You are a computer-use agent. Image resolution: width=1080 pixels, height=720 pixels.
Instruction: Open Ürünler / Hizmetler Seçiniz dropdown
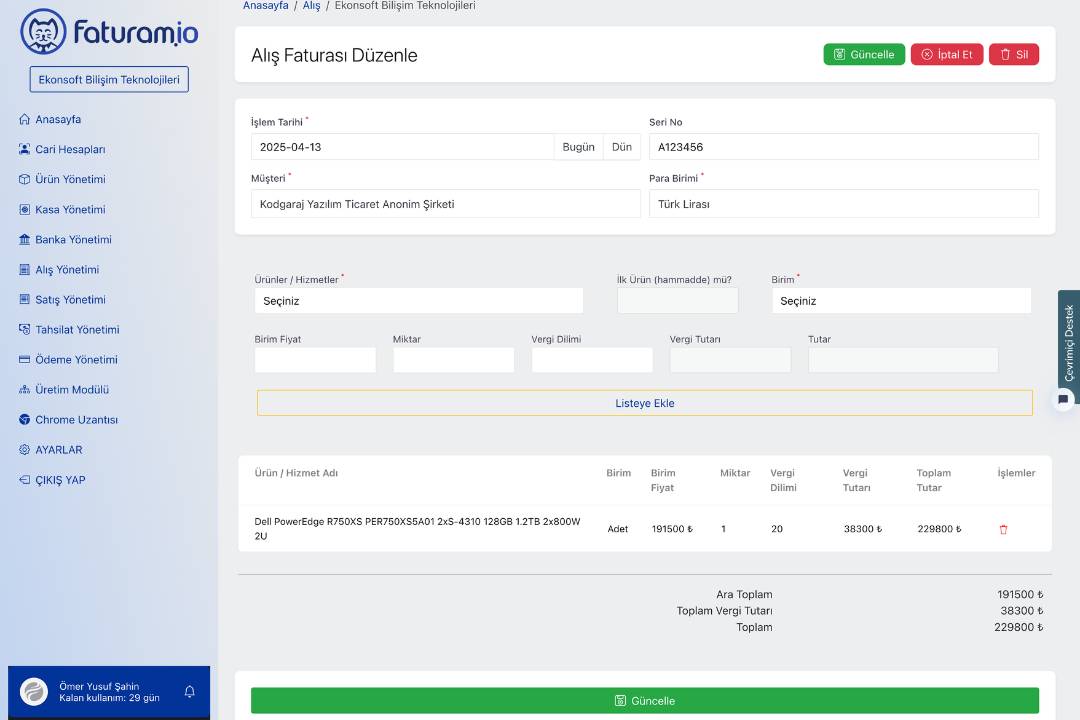point(419,300)
